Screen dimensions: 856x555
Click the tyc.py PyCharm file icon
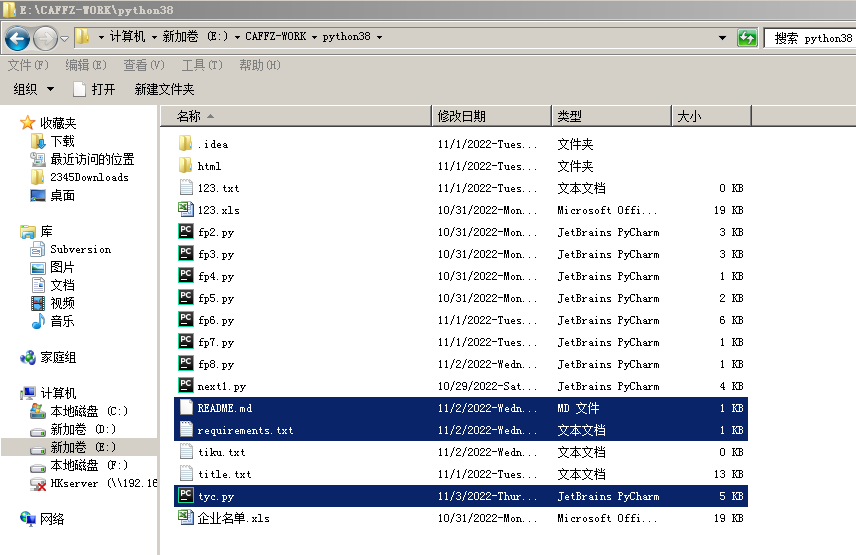pyautogui.click(x=186, y=496)
